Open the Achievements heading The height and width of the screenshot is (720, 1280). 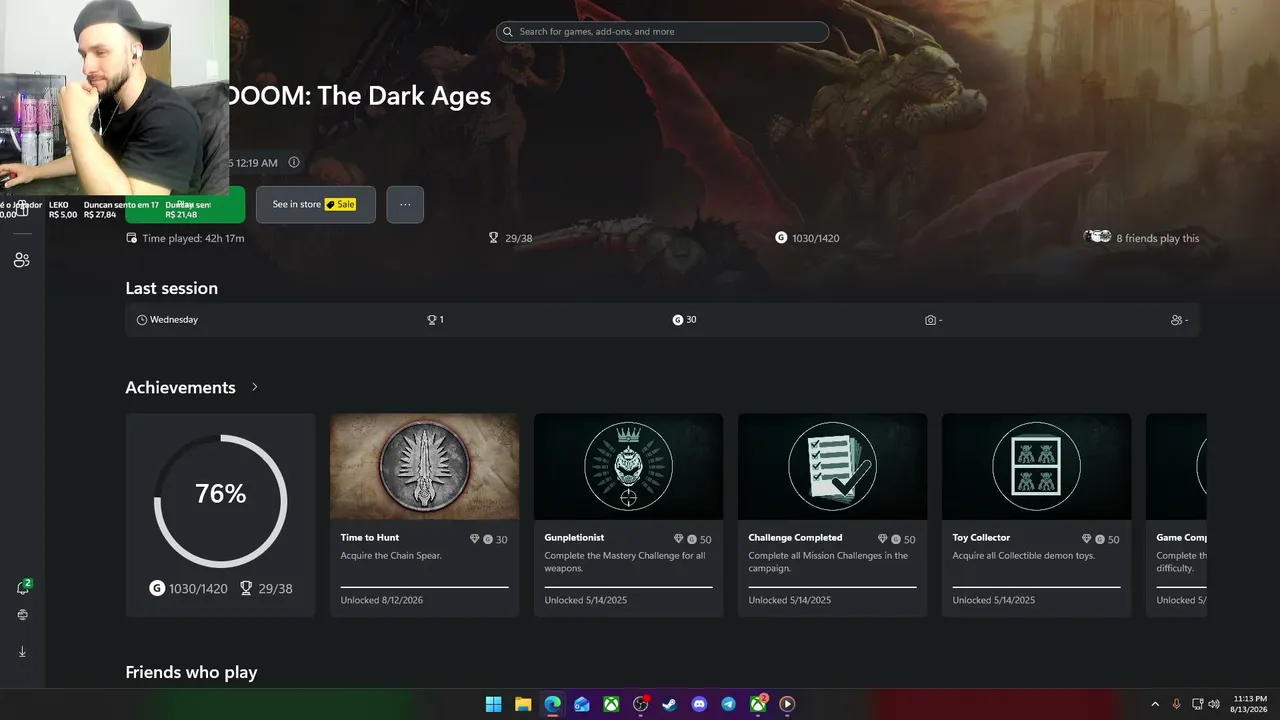click(x=180, y=387)
